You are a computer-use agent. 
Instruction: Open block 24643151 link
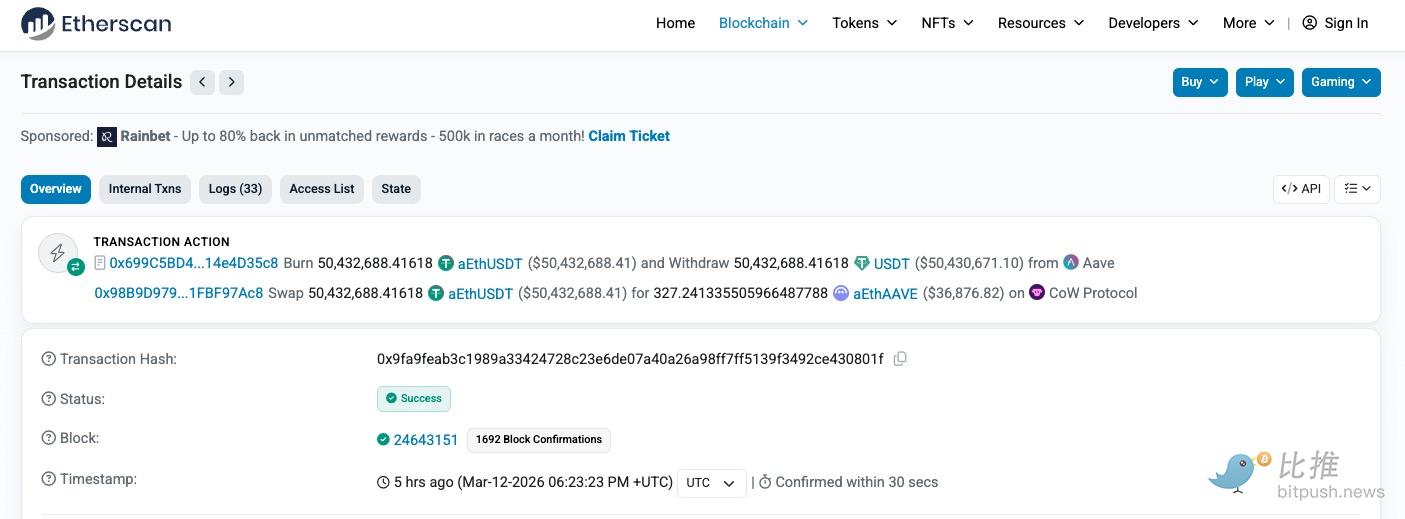pyautogui.click(x=426, y=440)
